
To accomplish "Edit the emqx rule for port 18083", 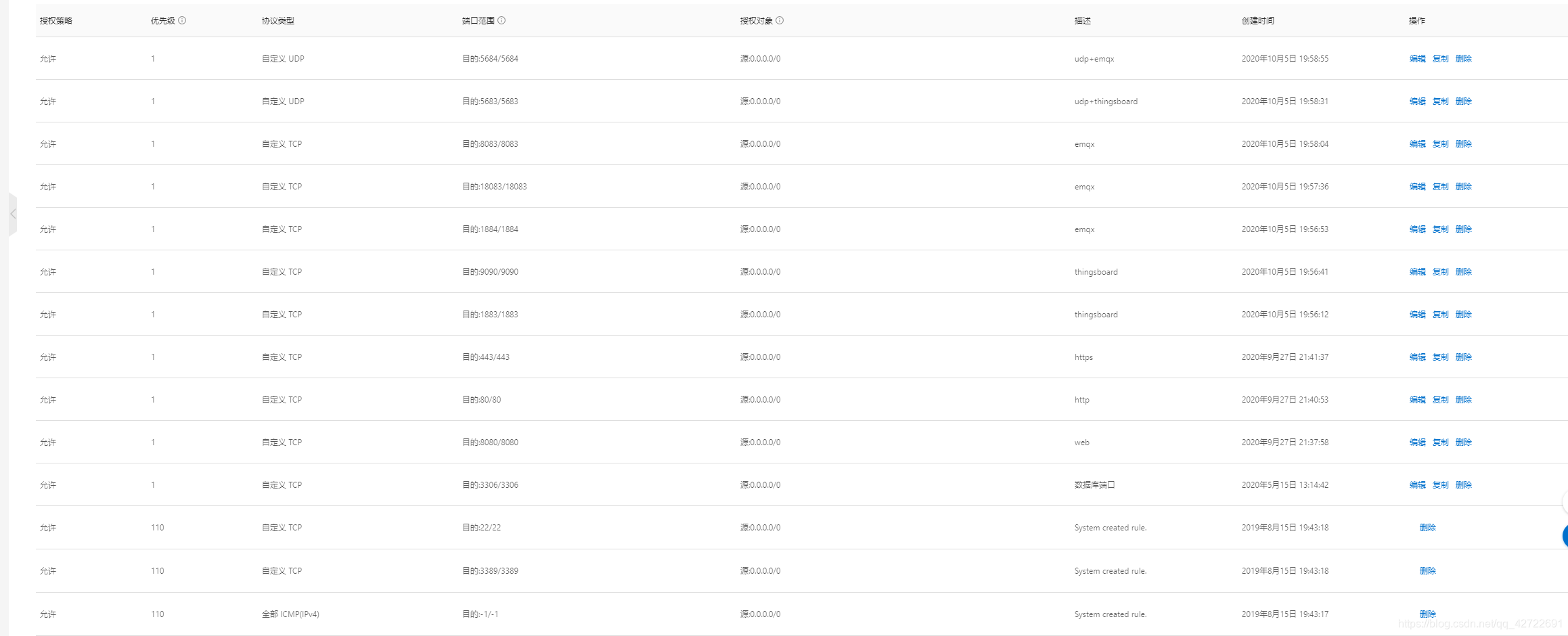I will [x=1417, y=187].
